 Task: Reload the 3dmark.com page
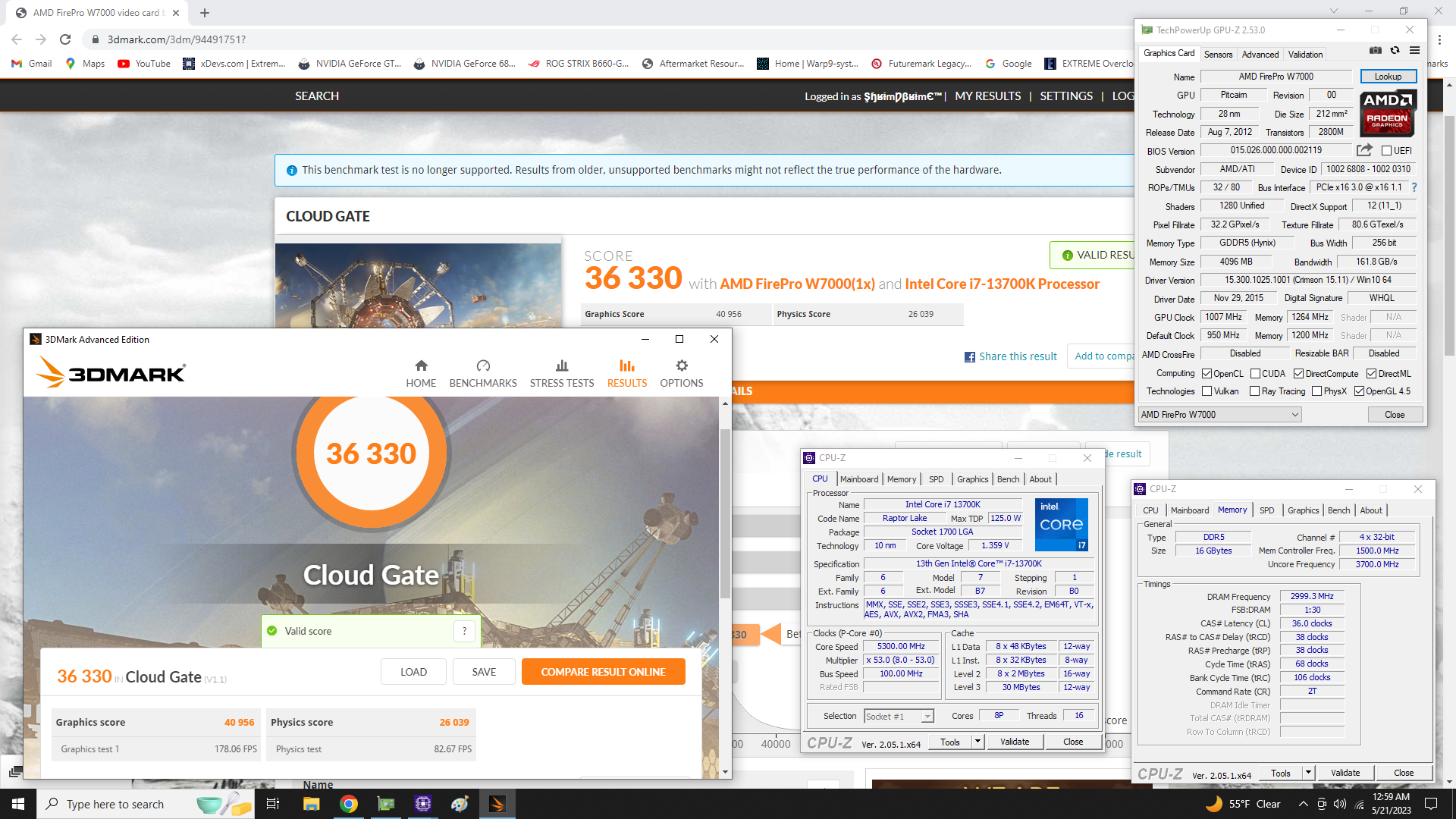click(x=65, y=39)
